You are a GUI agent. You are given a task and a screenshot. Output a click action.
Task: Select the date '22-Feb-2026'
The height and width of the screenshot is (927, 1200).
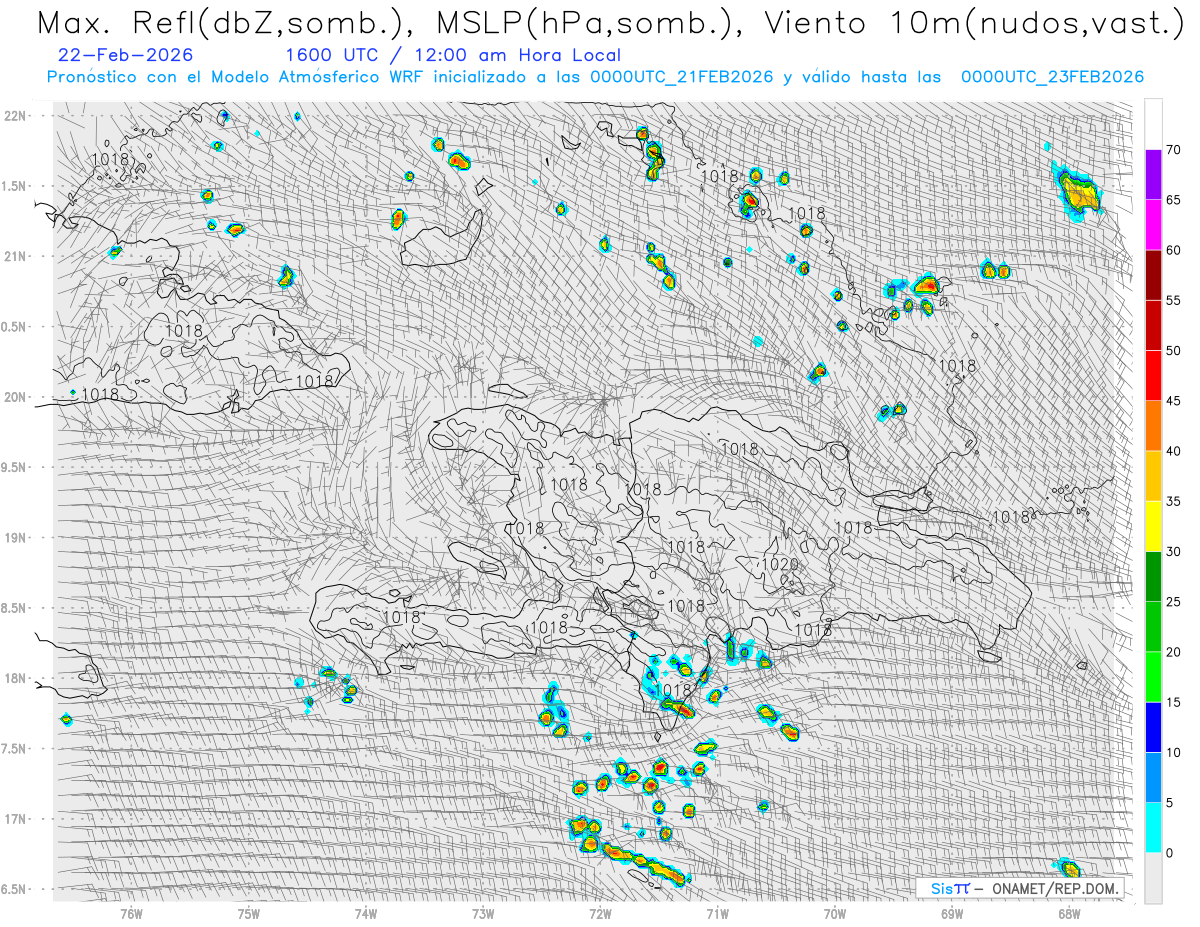pyautogui.click(x=126, y=55)
